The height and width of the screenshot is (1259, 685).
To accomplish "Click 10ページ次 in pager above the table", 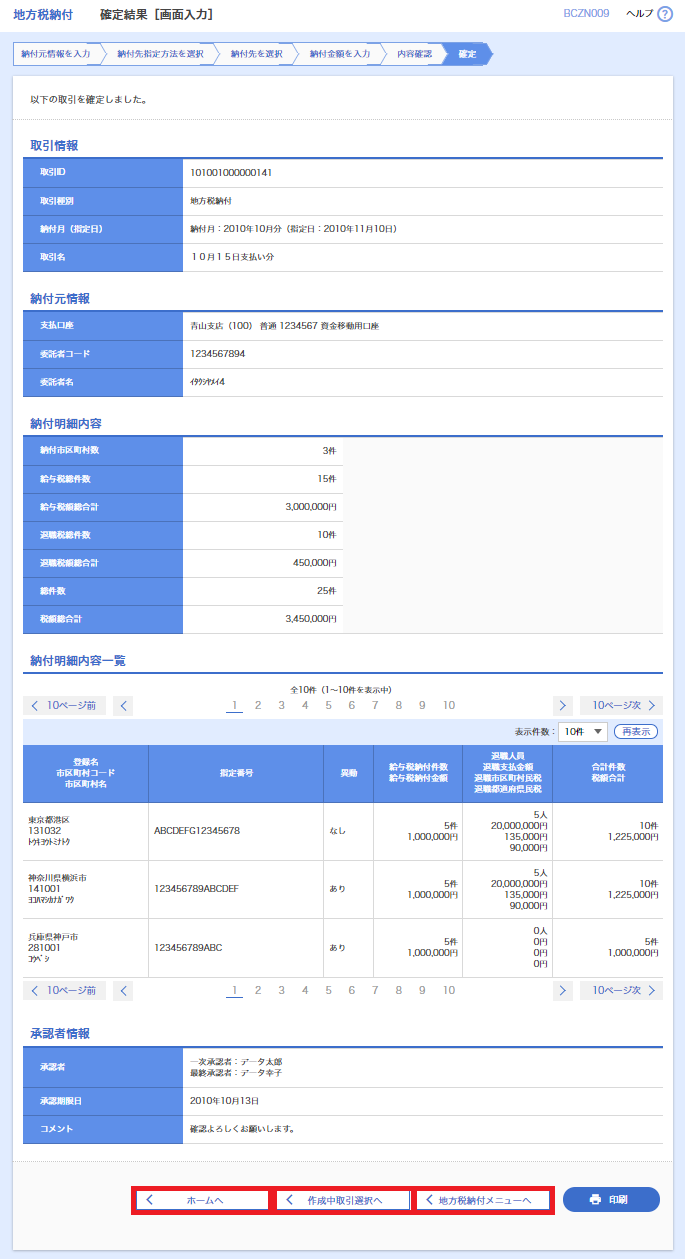I will tap(621, 706).
